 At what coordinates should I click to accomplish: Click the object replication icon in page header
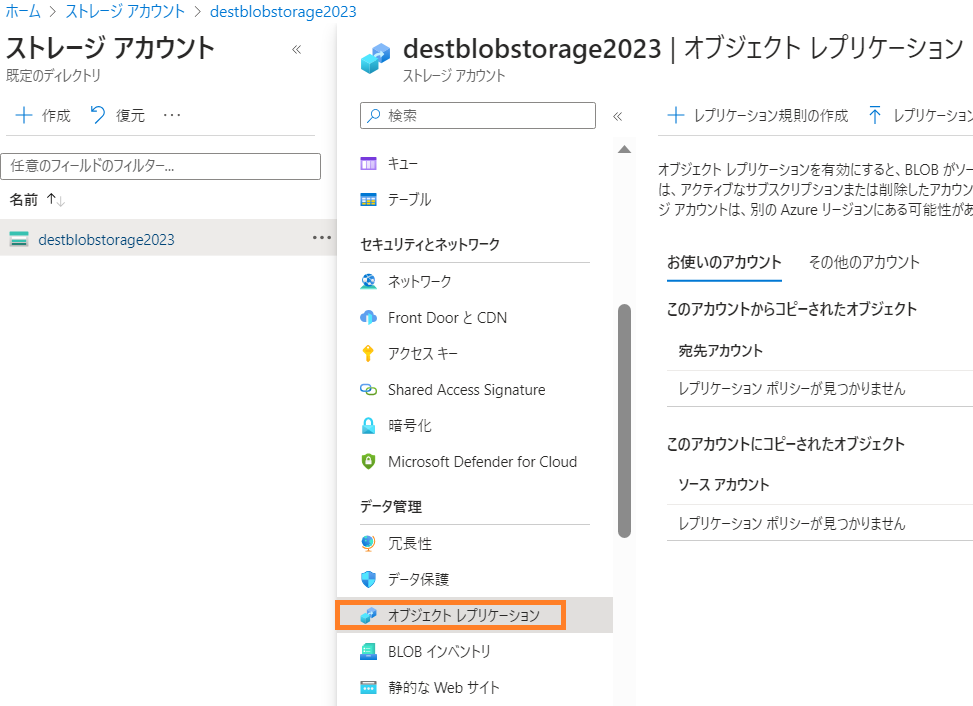[375, 58]
